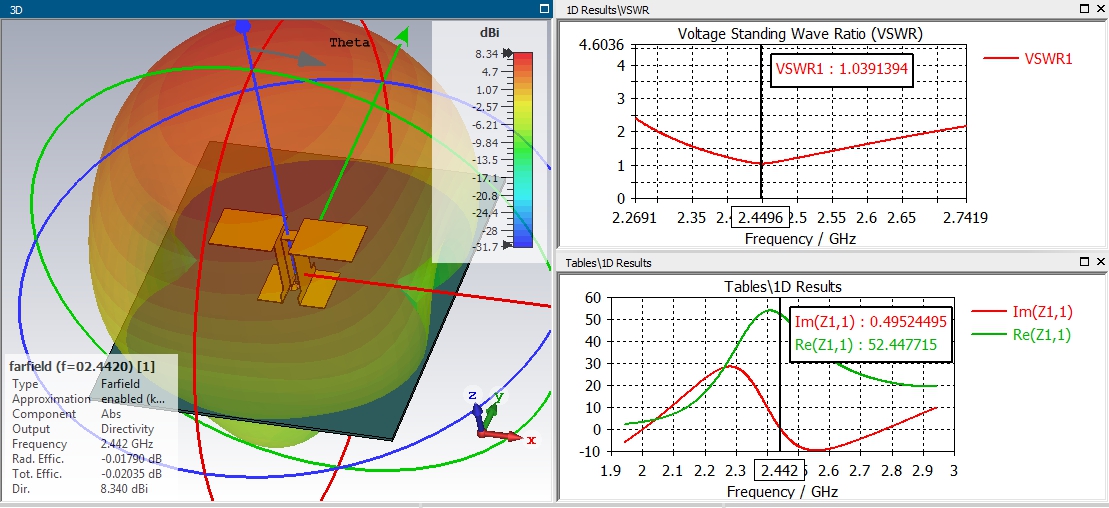
Task: Close the 1D Results\VSWR window
Action: (1101, 8)
